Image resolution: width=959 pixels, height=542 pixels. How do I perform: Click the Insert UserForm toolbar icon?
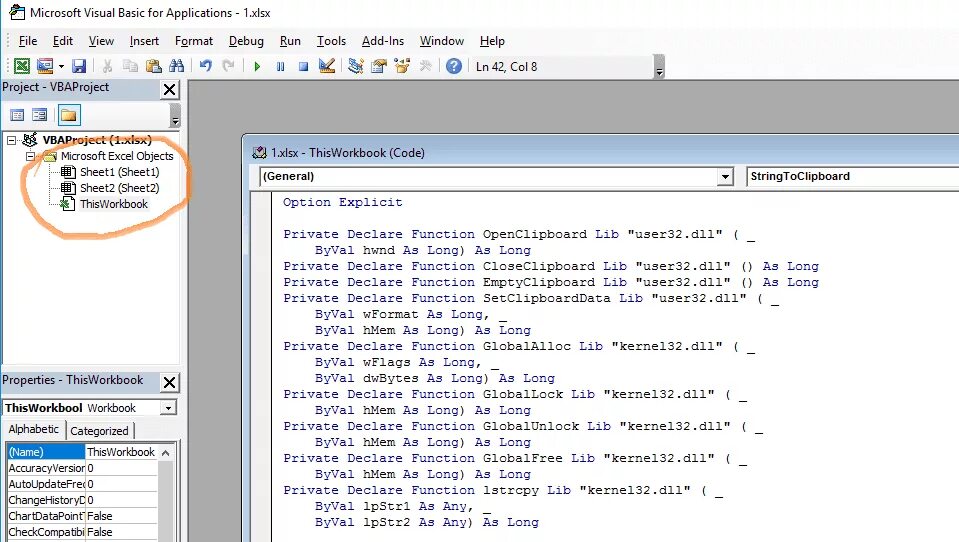[45, 66]
